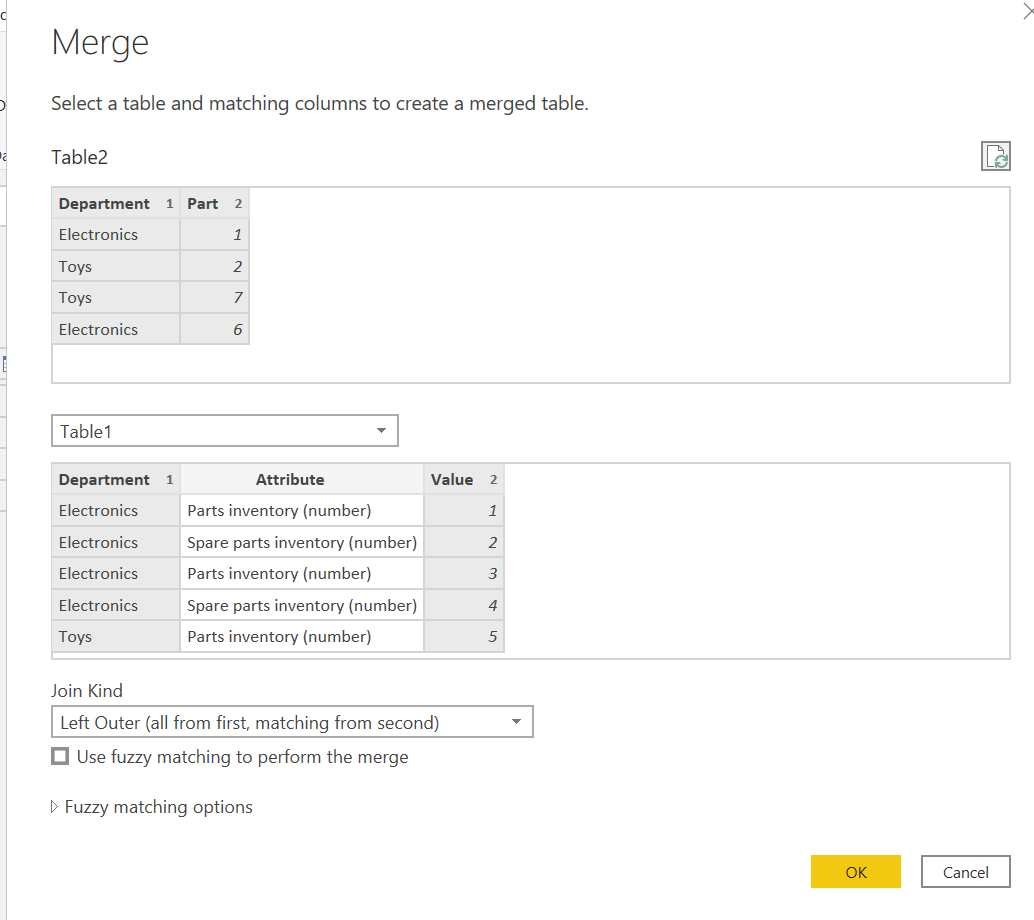Open the Join Kind dropdown

292,722
